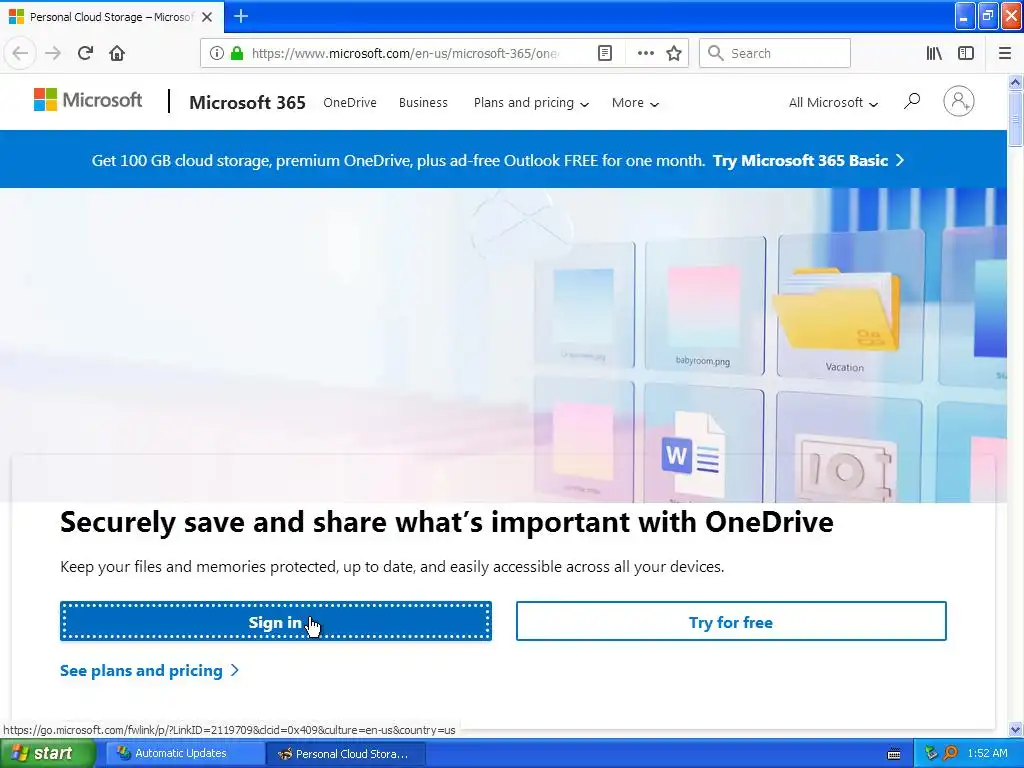Click page scrollbar up arrow
This screenshot has height=768, width=1024.
click(x=1015, y=82)
